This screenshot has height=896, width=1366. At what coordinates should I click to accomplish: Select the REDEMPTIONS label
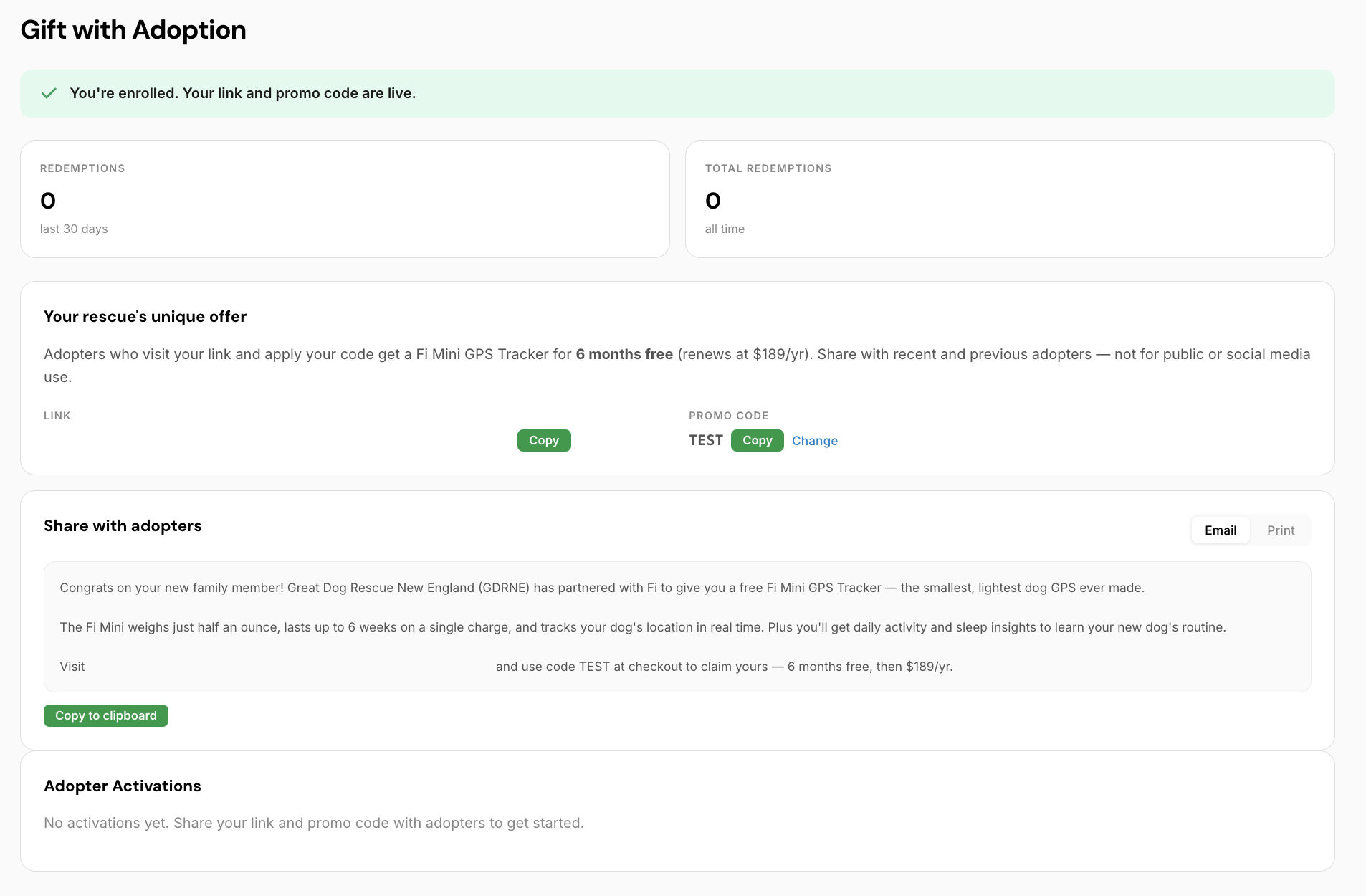point(82,168)
